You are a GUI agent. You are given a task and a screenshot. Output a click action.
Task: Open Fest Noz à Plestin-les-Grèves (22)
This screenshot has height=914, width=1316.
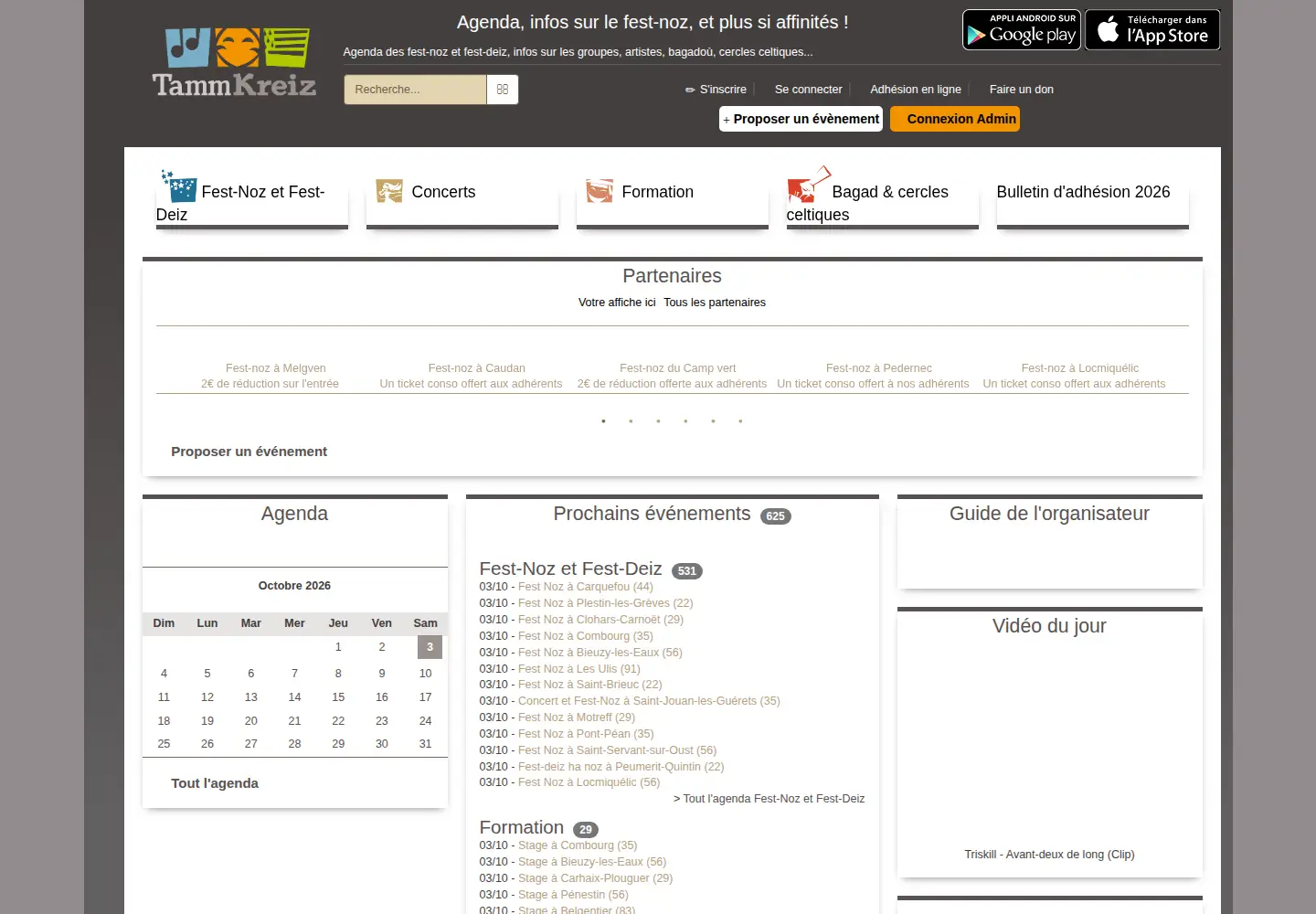click(606, 603)
